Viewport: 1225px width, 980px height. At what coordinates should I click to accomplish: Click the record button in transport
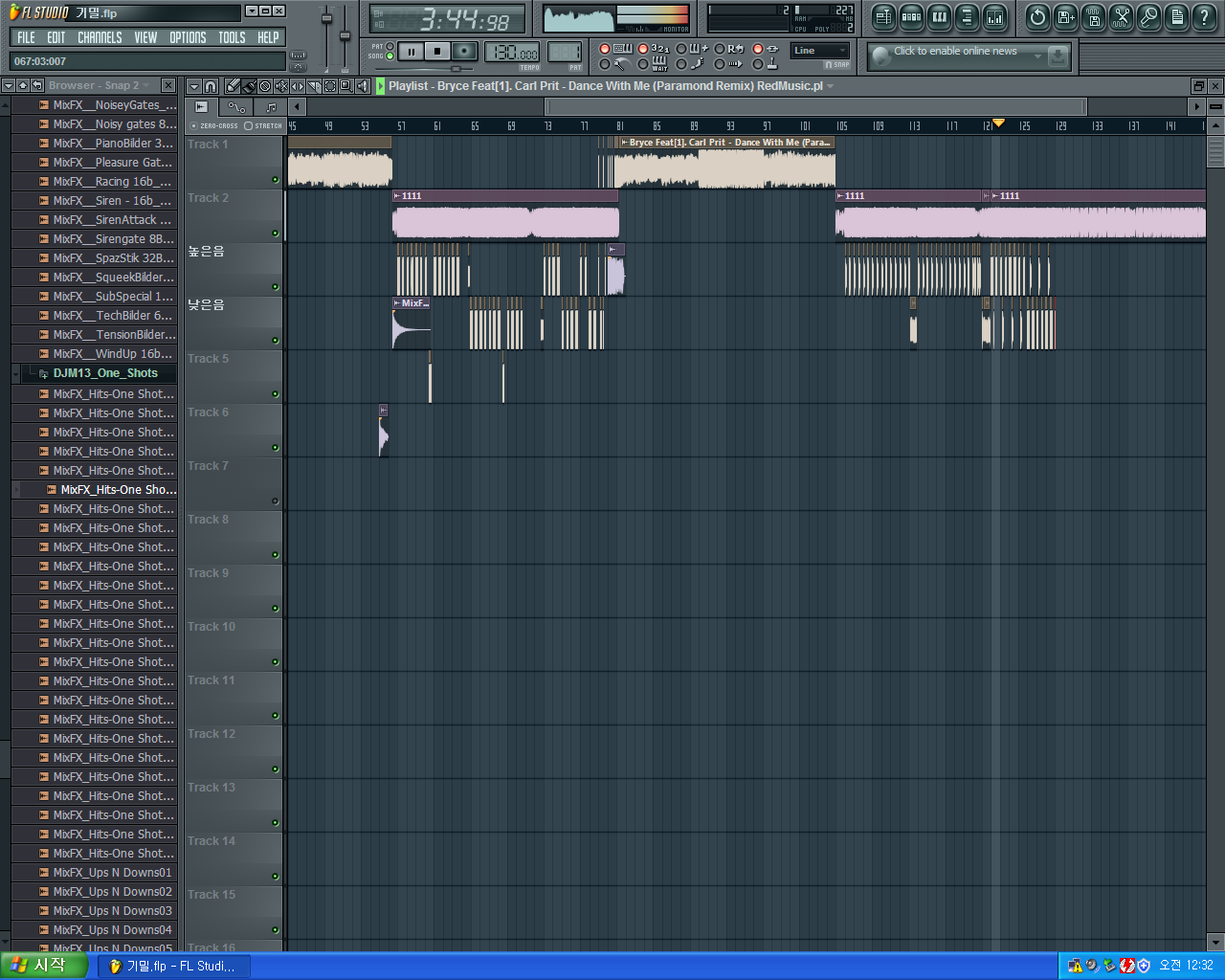[x=464, y=52]
